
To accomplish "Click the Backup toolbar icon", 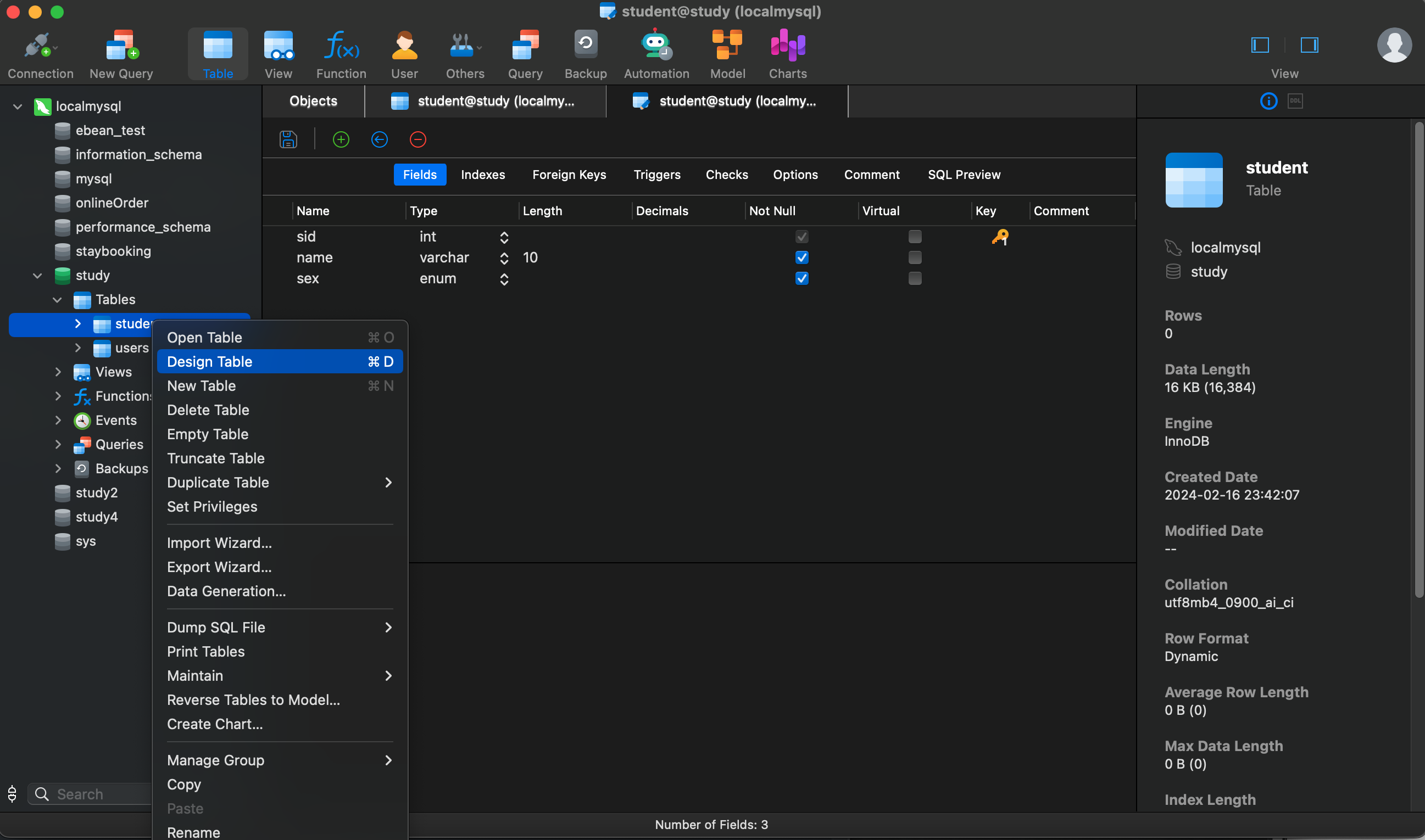I will click(x=585, y=54).
